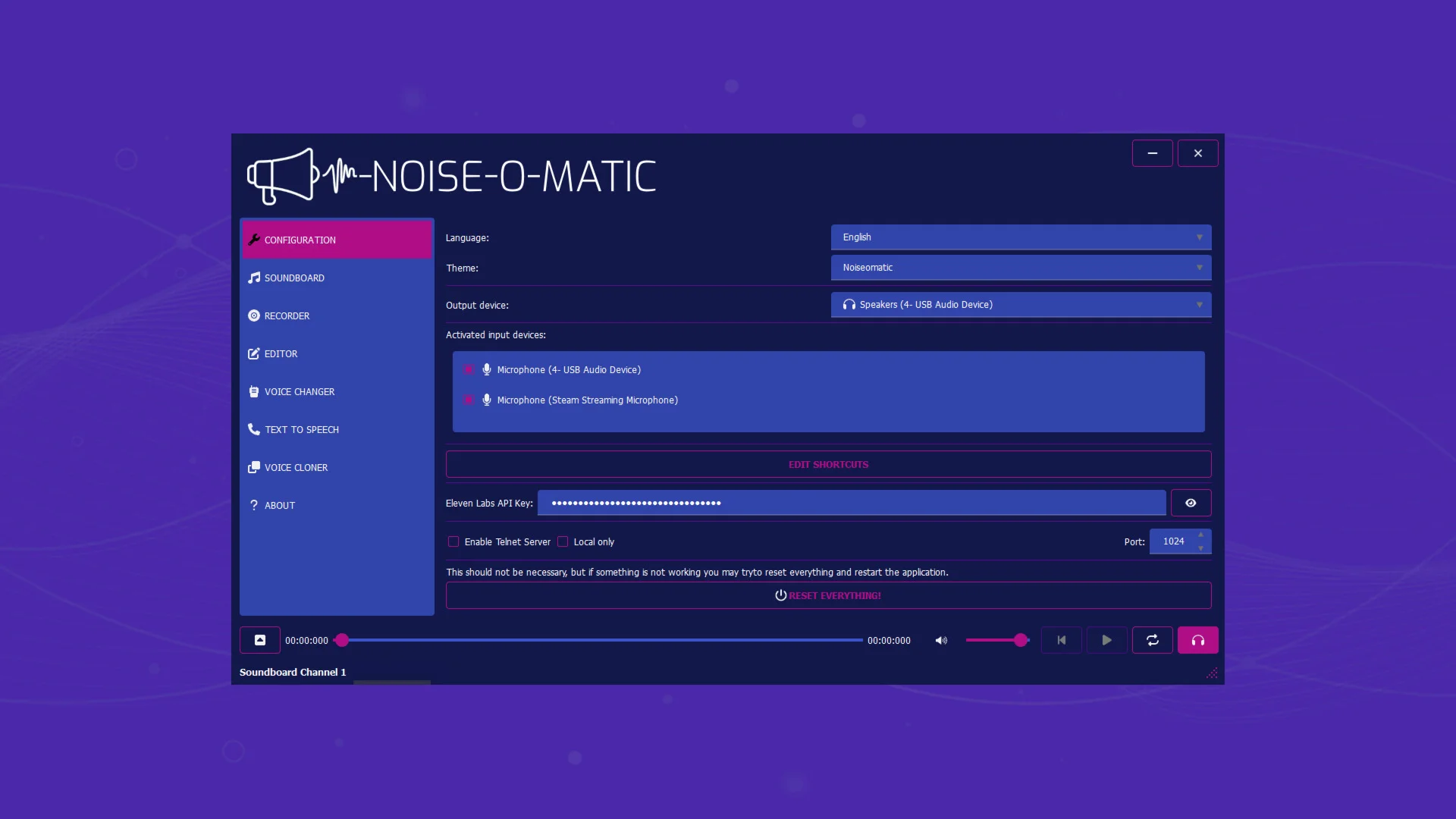
Task: Open the Voice Cloner section
Action: pyautogui.click(x=296, y=467)
